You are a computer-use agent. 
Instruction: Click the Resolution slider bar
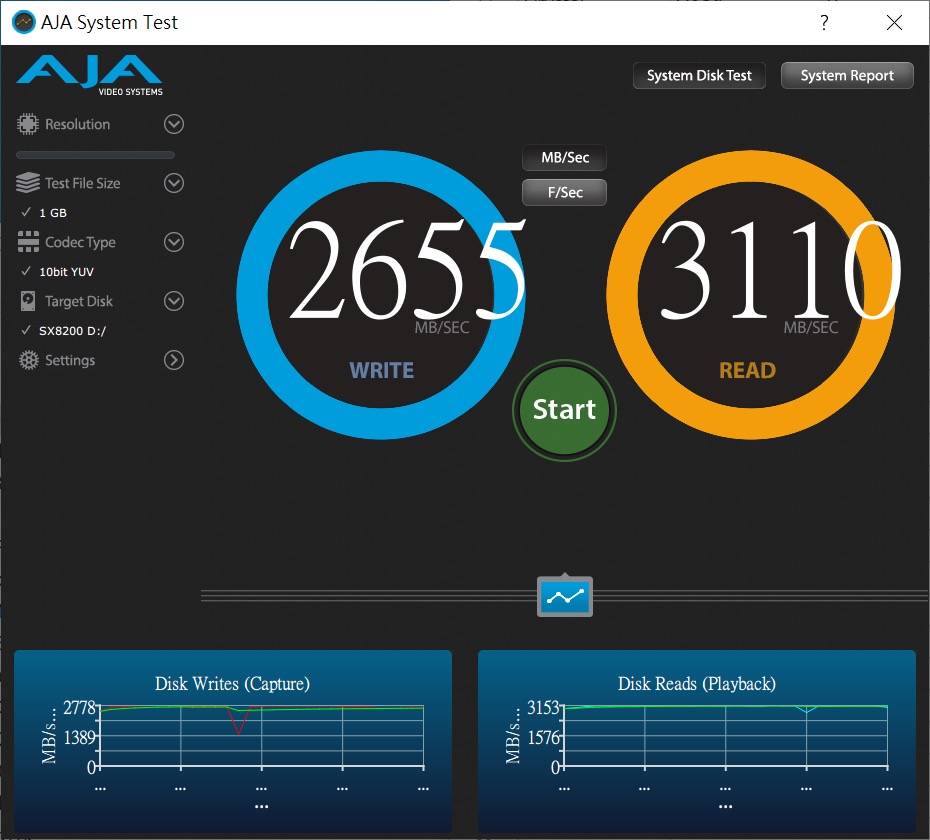pyautogui.click(x=95, y=155)
